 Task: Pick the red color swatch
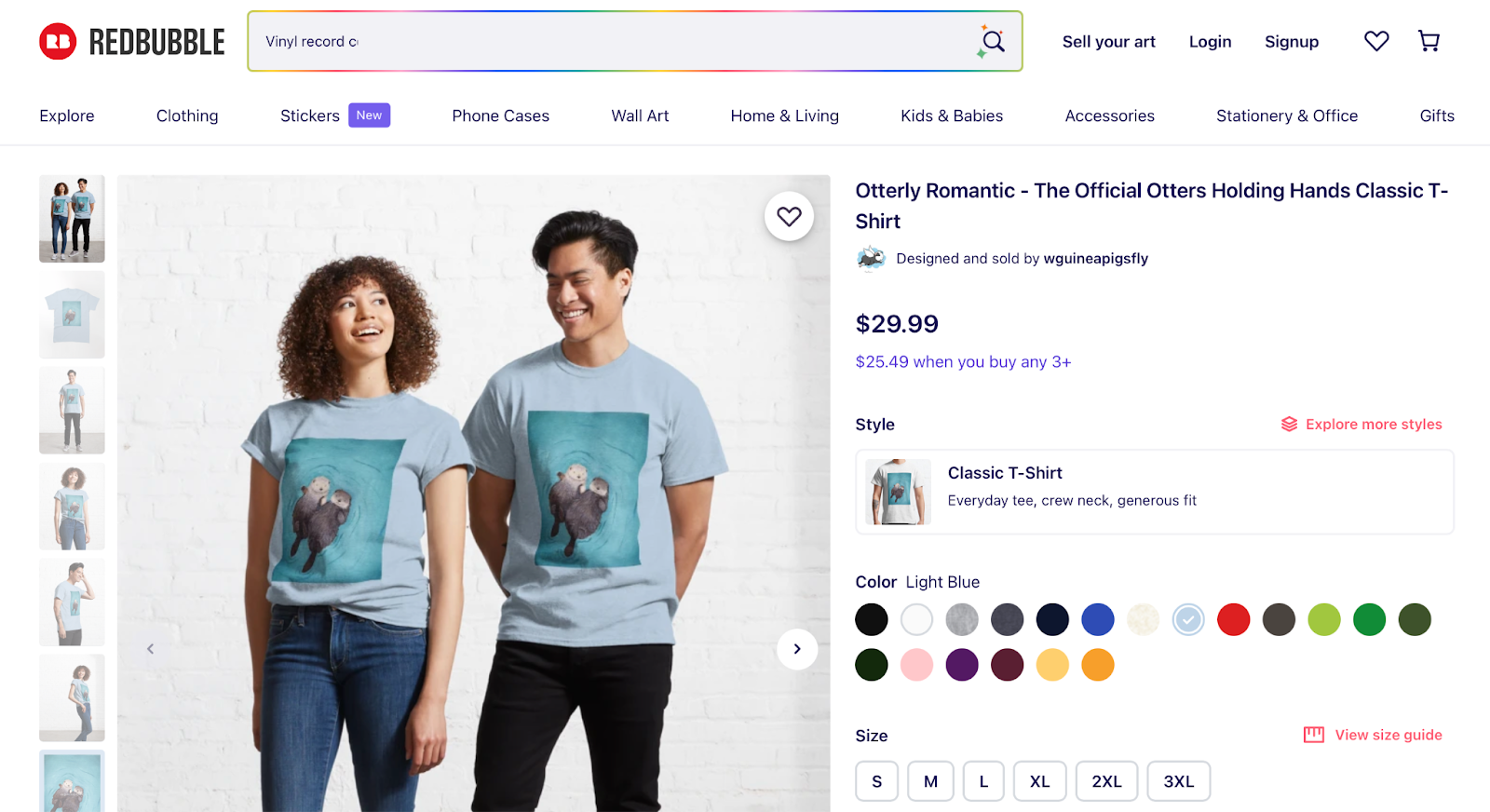click(x=1233, y=619)
